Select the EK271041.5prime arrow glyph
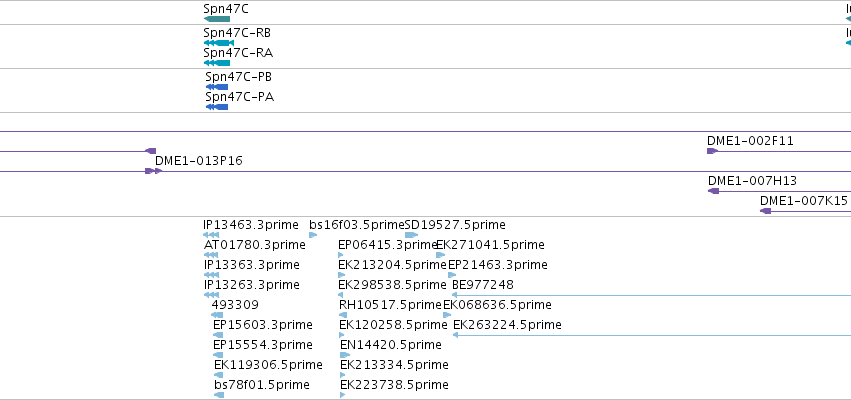This screenshot has height=400, width=851. pyautogui.click(x=441, y=255)
